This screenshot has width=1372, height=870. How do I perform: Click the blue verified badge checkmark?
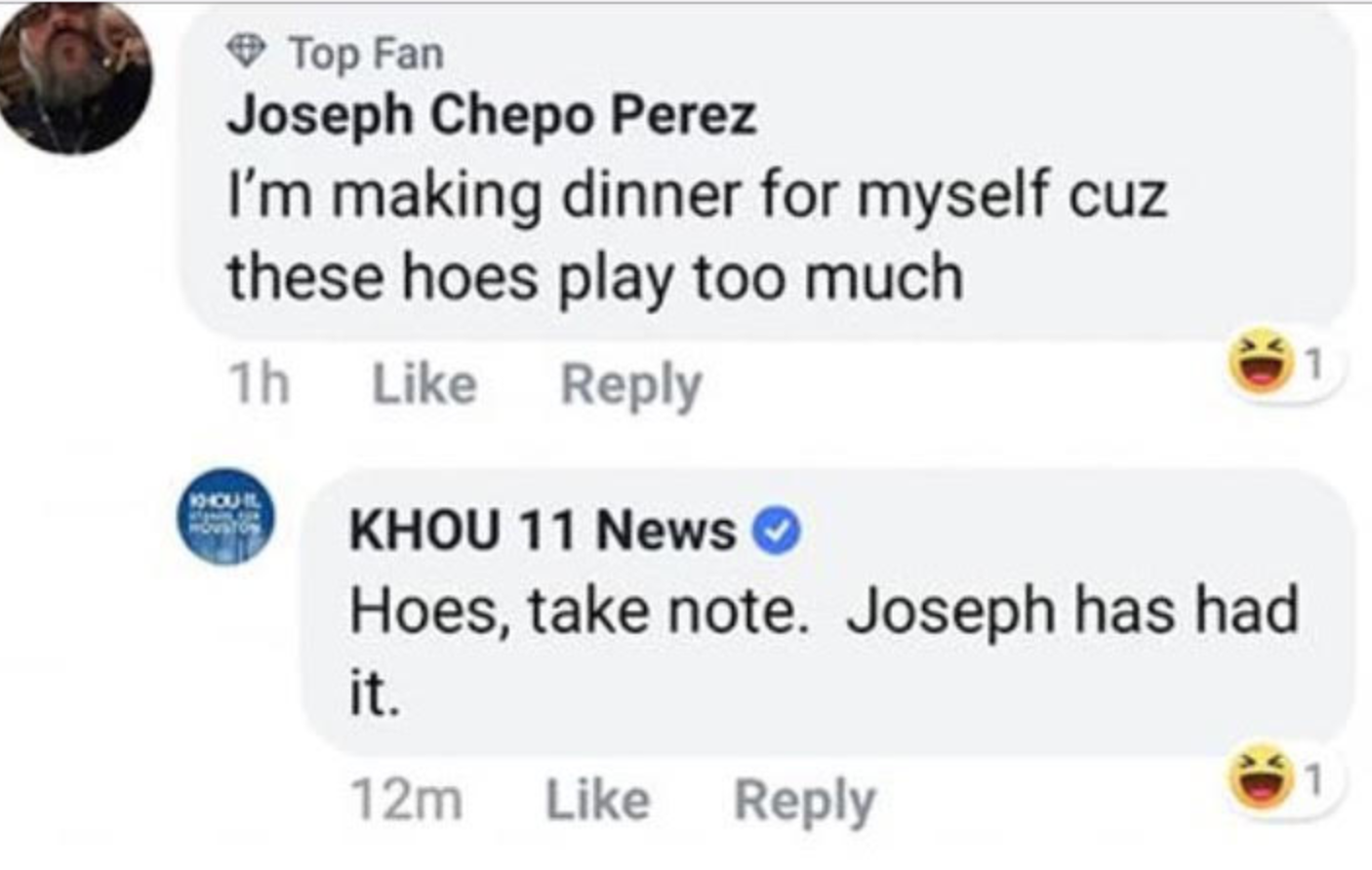click(x=777, y=533)
